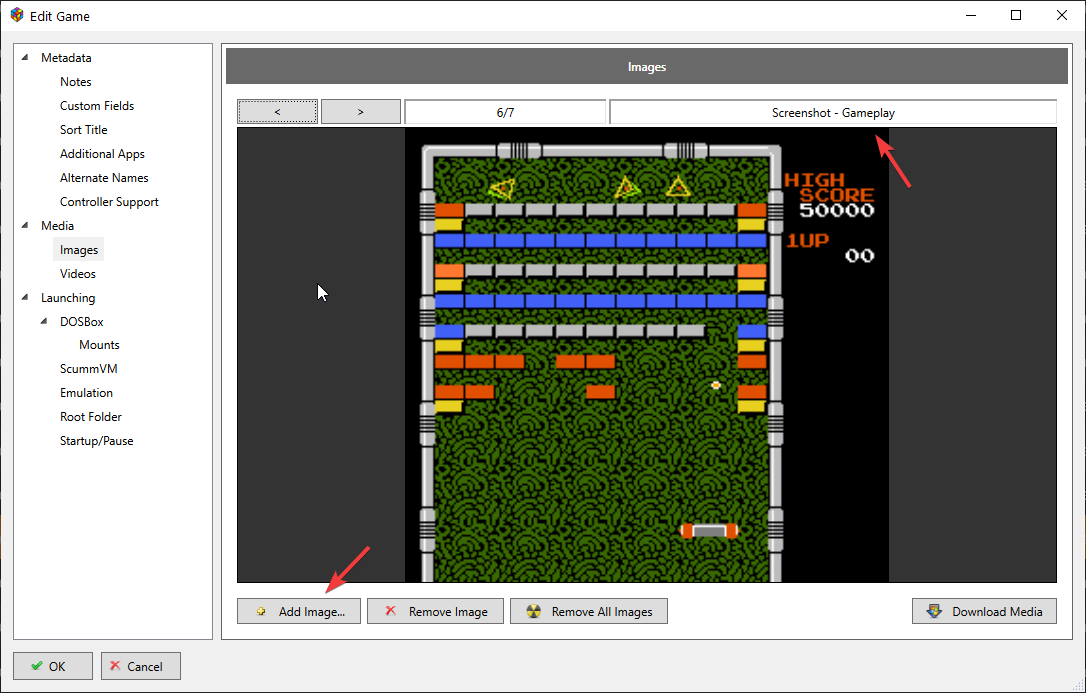This screenshot has height=693, width=1086.
Task: Show the next image with the > button
Action: (x=360, y=111)
